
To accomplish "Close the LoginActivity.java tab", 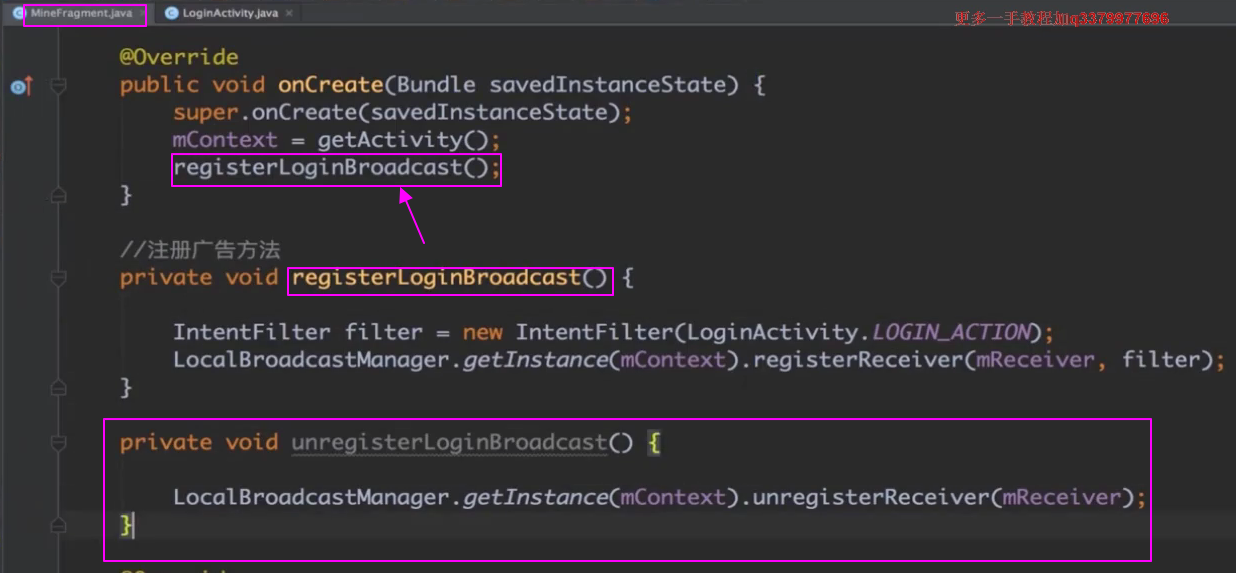I will coord(290,14).
